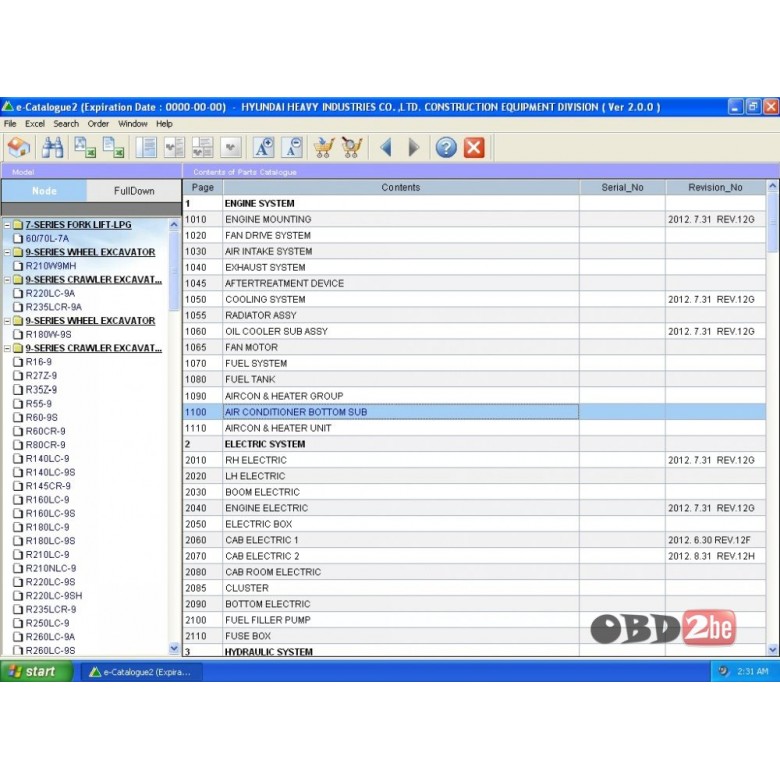
Task: Click first Excel export page icon
Action: tap(85, 148)
